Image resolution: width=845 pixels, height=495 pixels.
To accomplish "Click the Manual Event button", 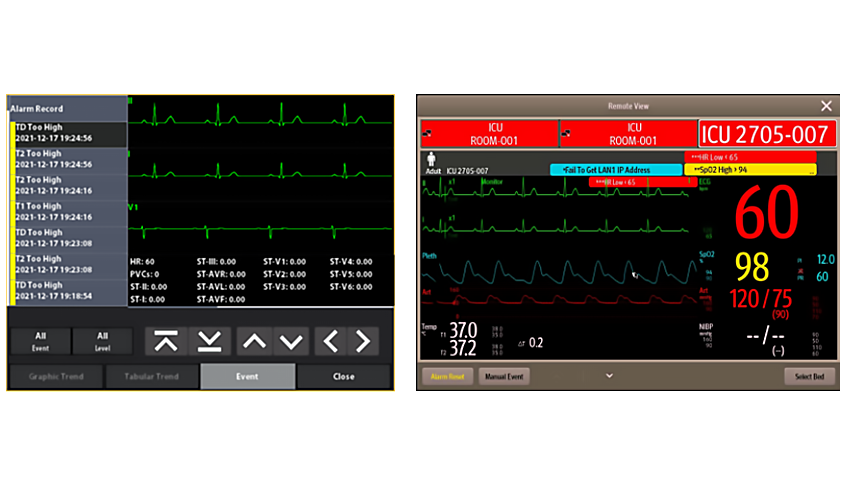I will (504, 377).
